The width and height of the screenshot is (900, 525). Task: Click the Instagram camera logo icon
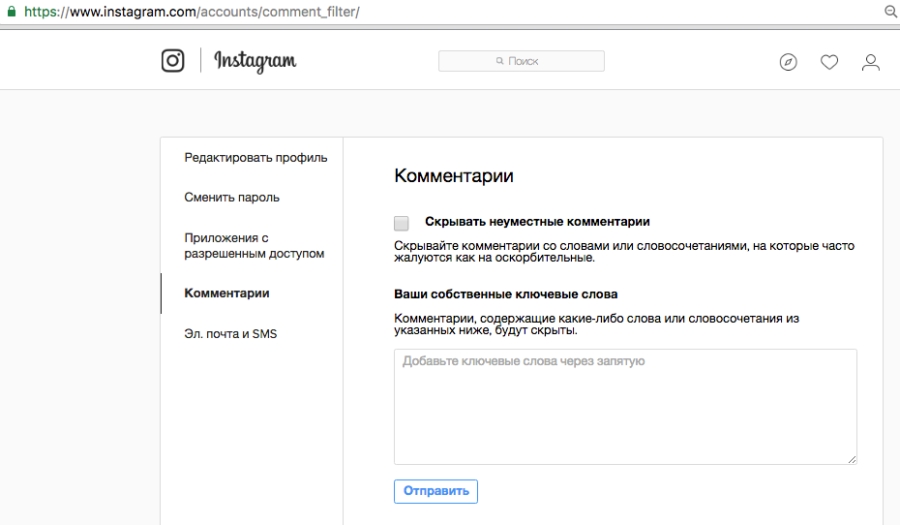point(173,60)
